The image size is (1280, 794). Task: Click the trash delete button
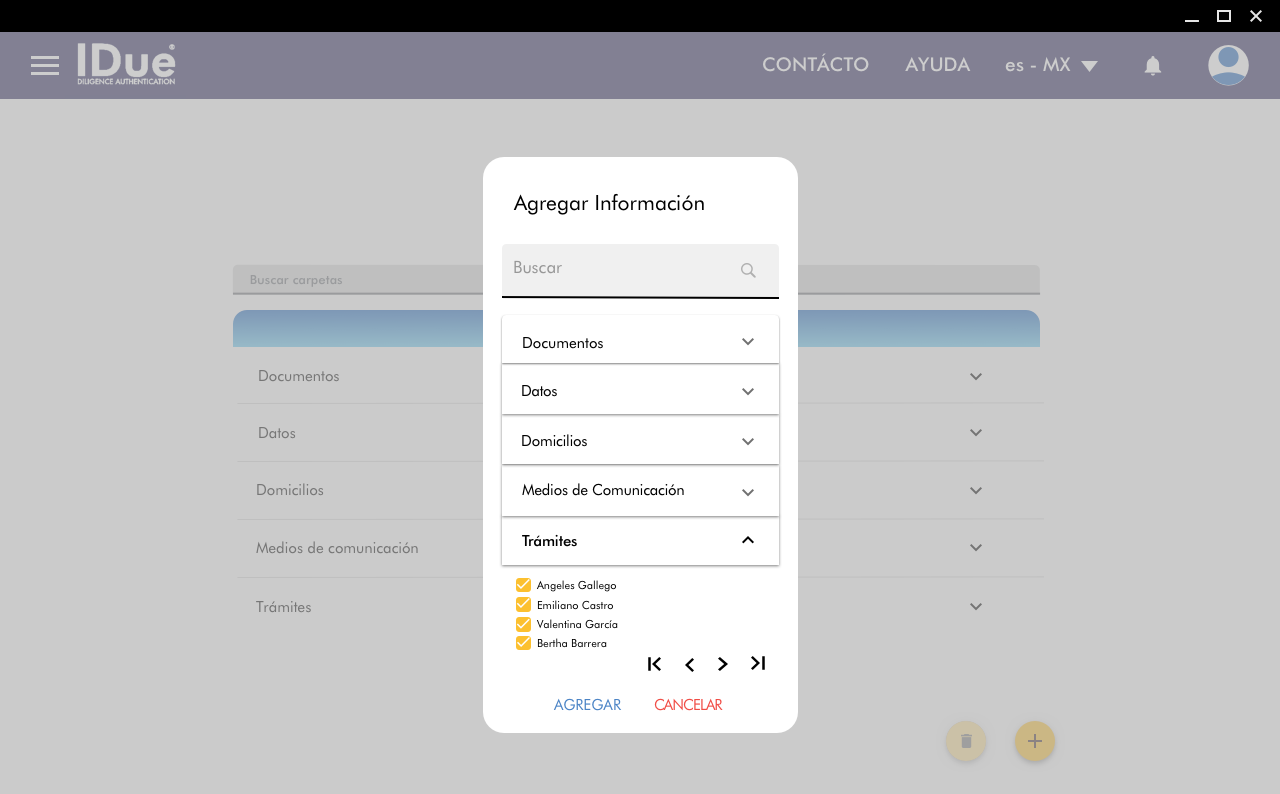[966, 741]
